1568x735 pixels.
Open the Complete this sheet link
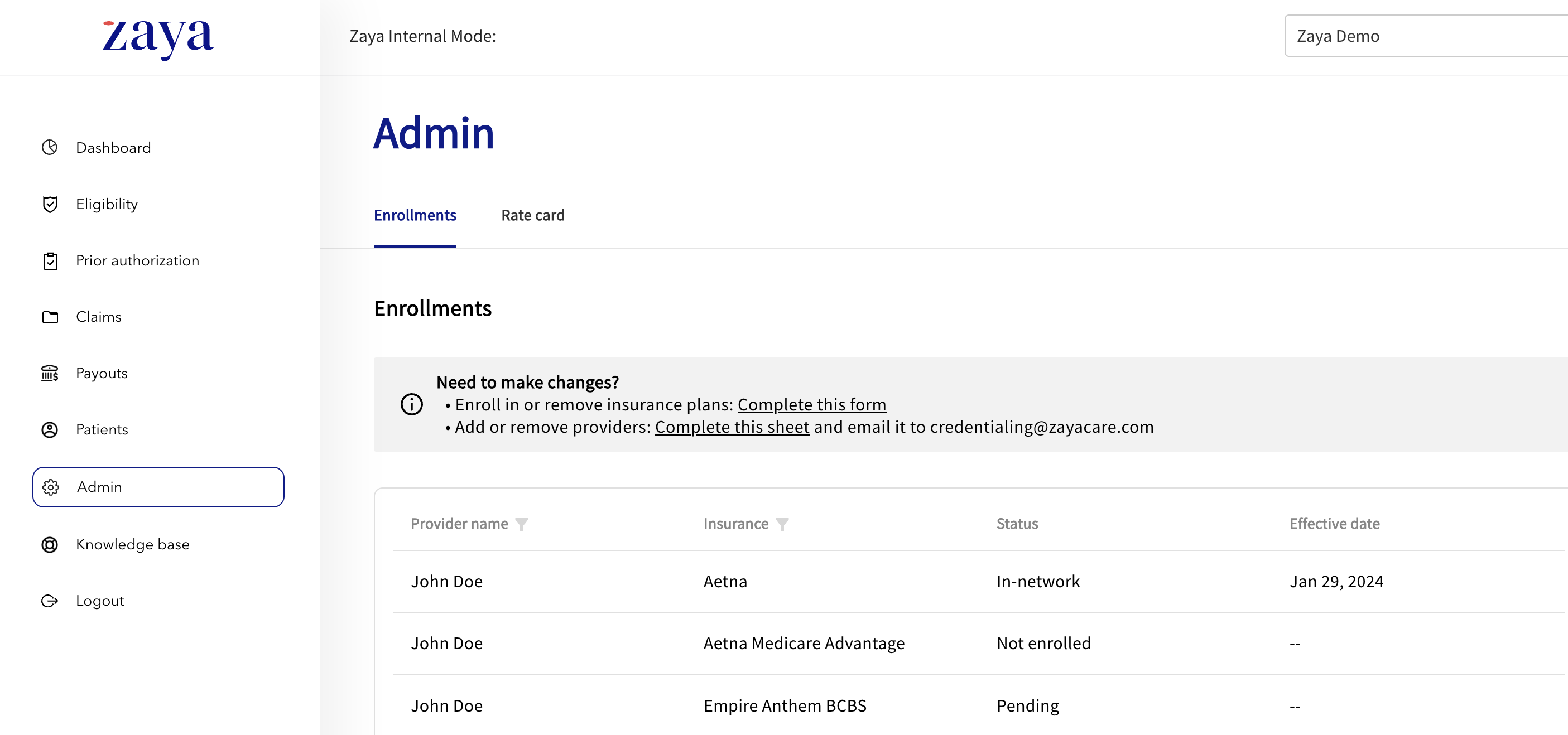click(x=732, y=427)
